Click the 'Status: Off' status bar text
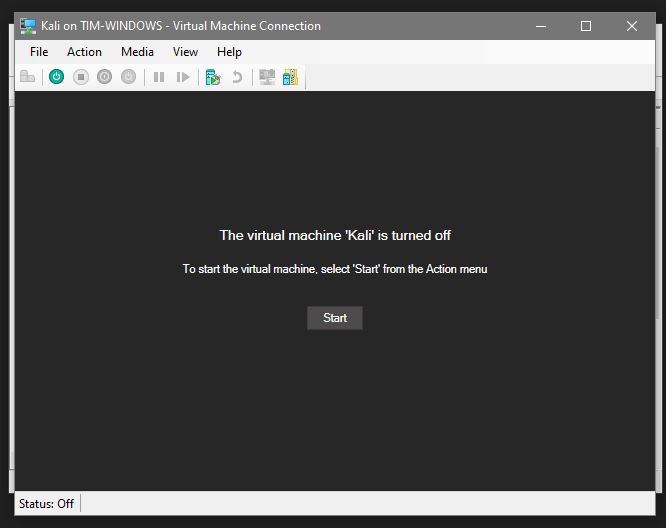The image size is (666, 528). tap(46, 503)
